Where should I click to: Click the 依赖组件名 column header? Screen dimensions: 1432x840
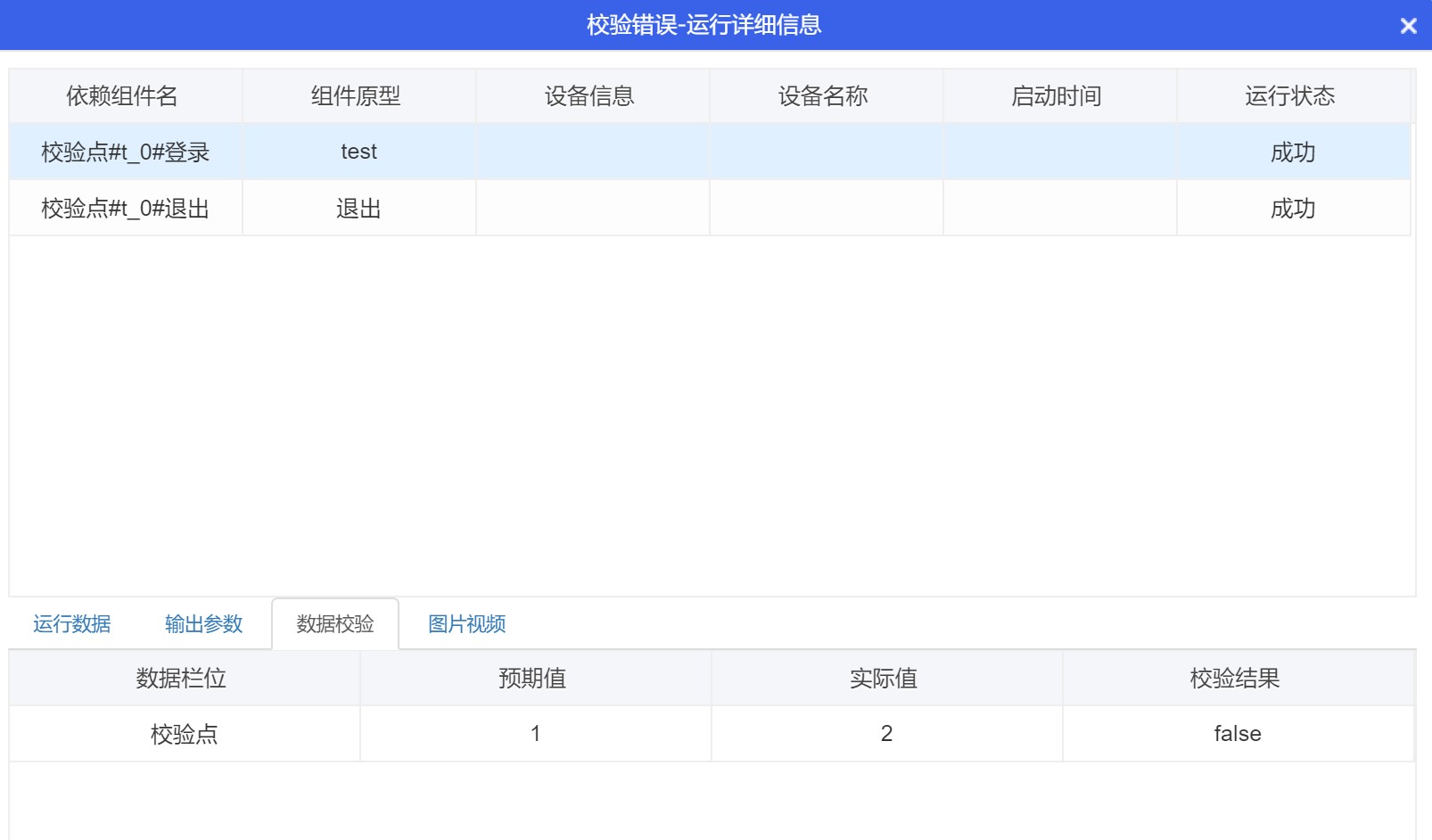pos(122,96)
